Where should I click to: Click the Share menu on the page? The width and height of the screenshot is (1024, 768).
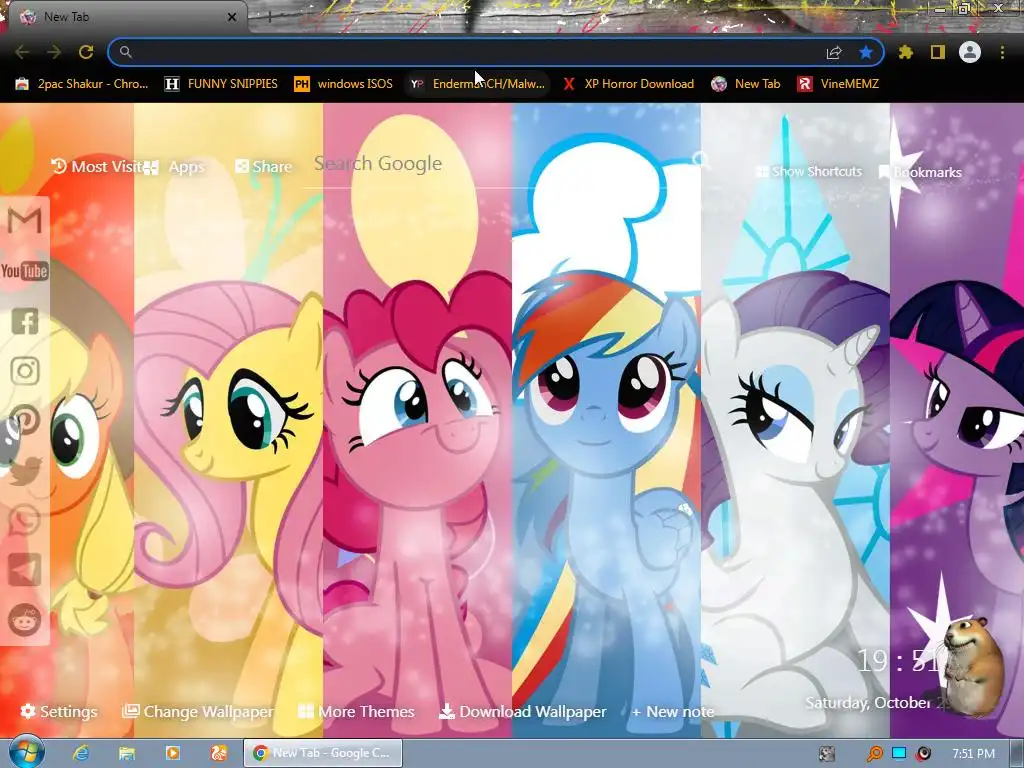point(264,167)
